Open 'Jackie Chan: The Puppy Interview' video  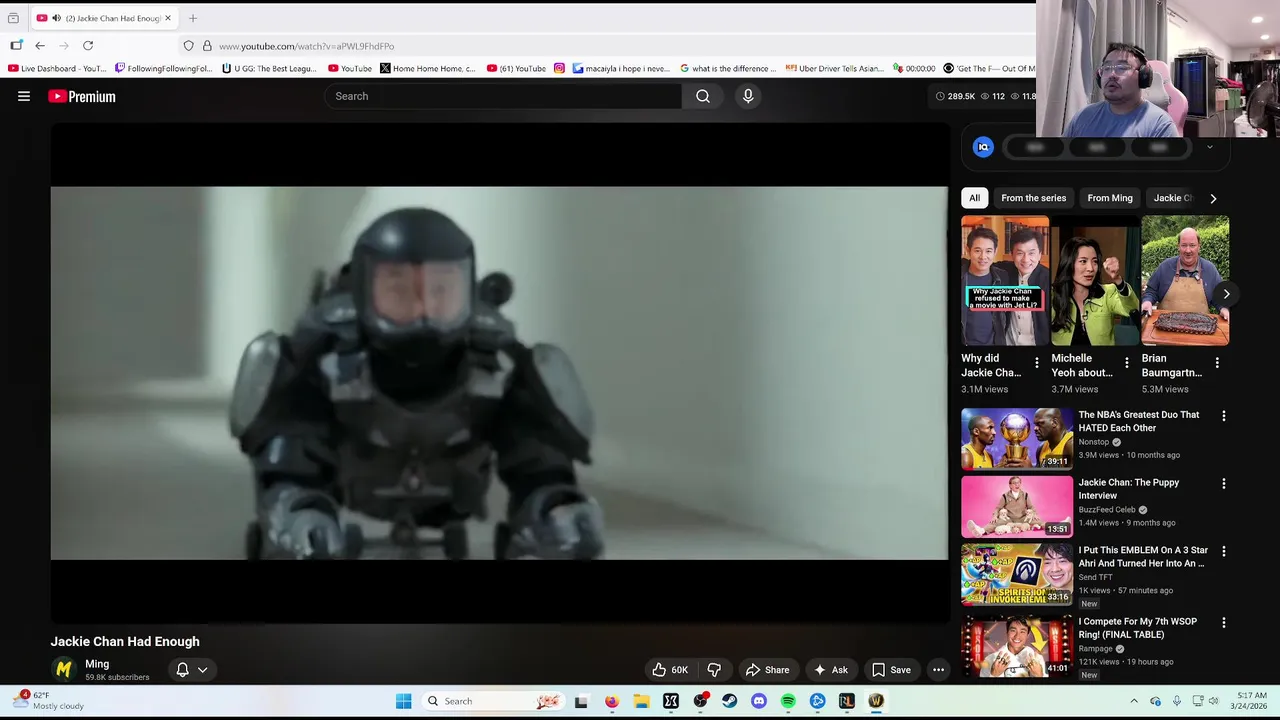[1128, 489]
